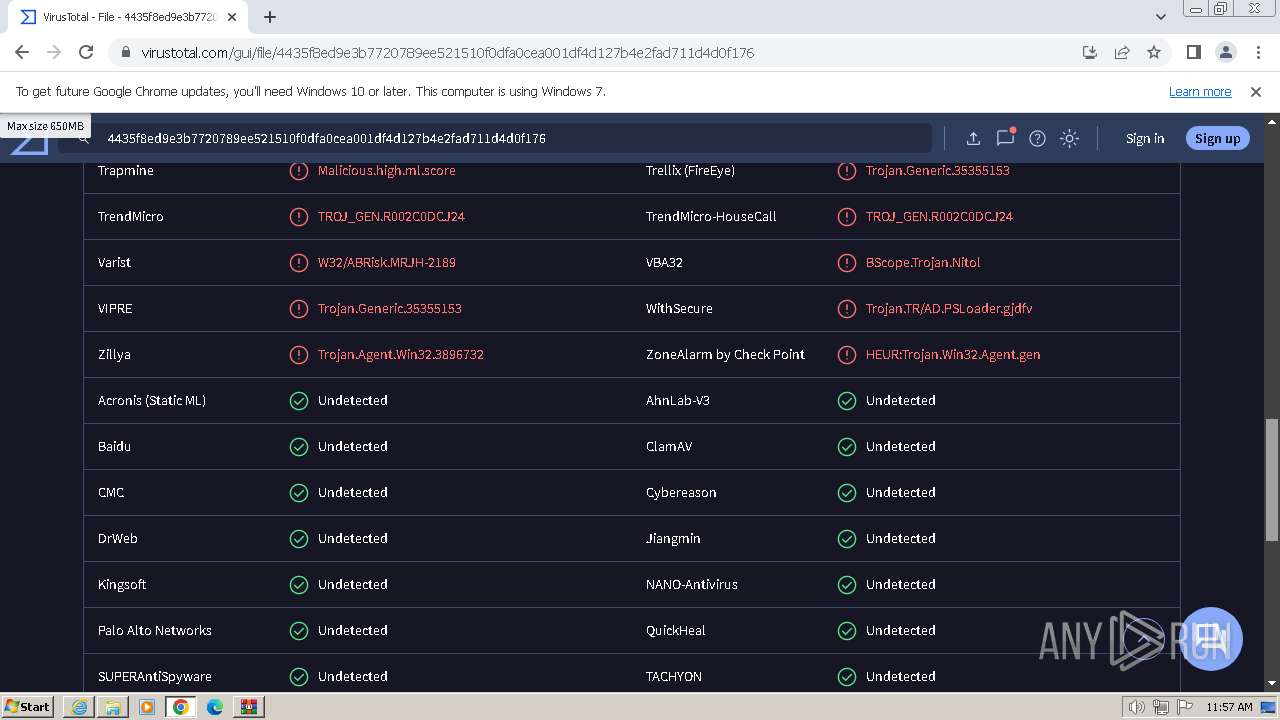
Task: Click WithSecure Trojan.TR/AD.PSLoader.gjdfv result
Action: (x=949, y=308)
